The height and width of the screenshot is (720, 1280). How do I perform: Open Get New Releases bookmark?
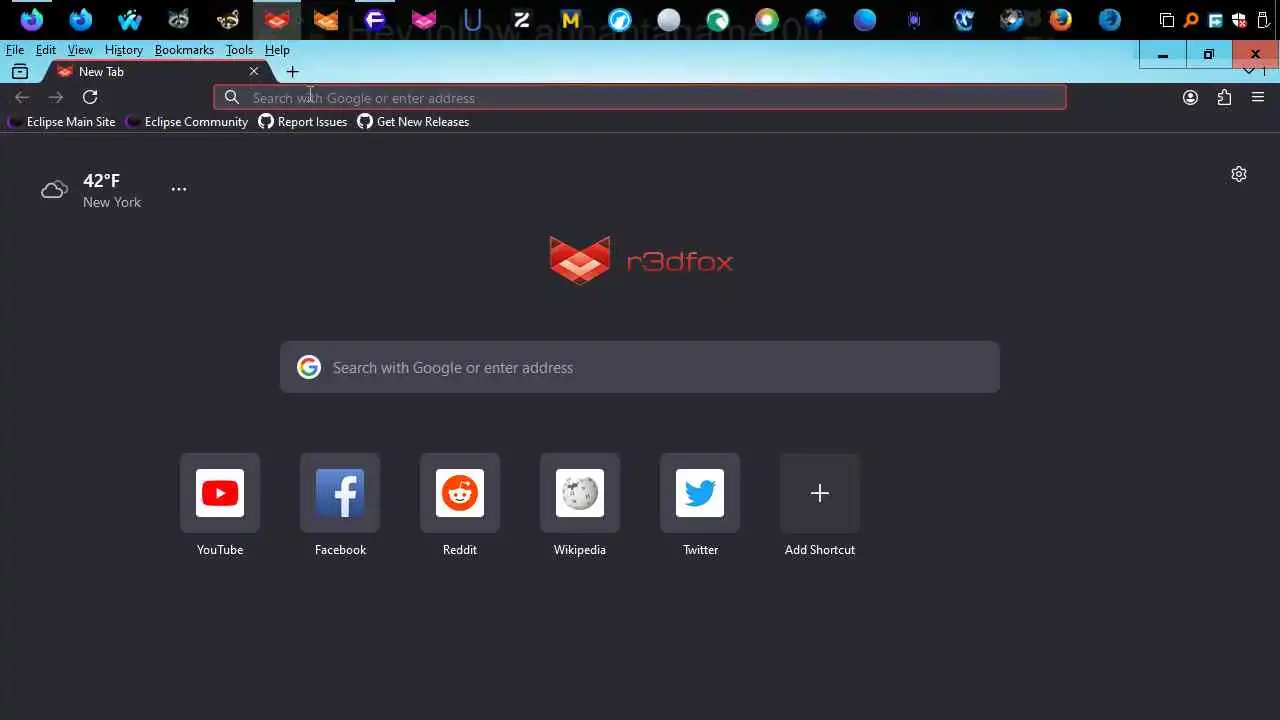pos(413,122)
